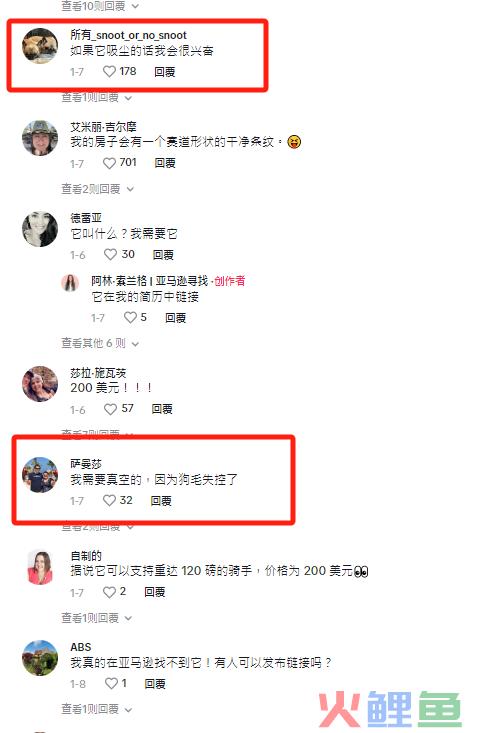Open 莎拉·施瓦茨 profile avatar
This screenshot has width=486, height=733.
(x=40, y=384)
